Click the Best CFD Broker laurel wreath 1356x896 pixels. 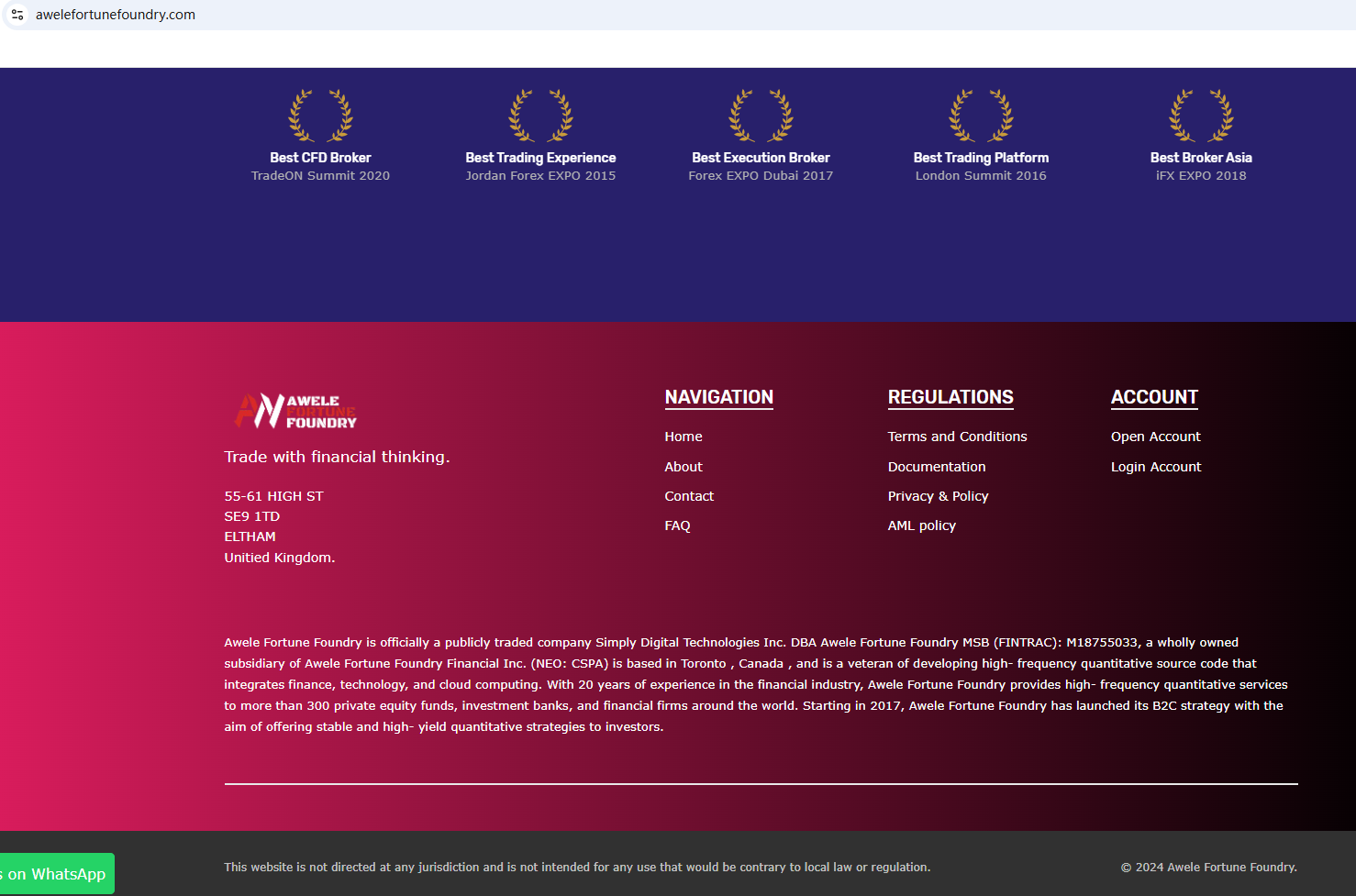(320, 116)
